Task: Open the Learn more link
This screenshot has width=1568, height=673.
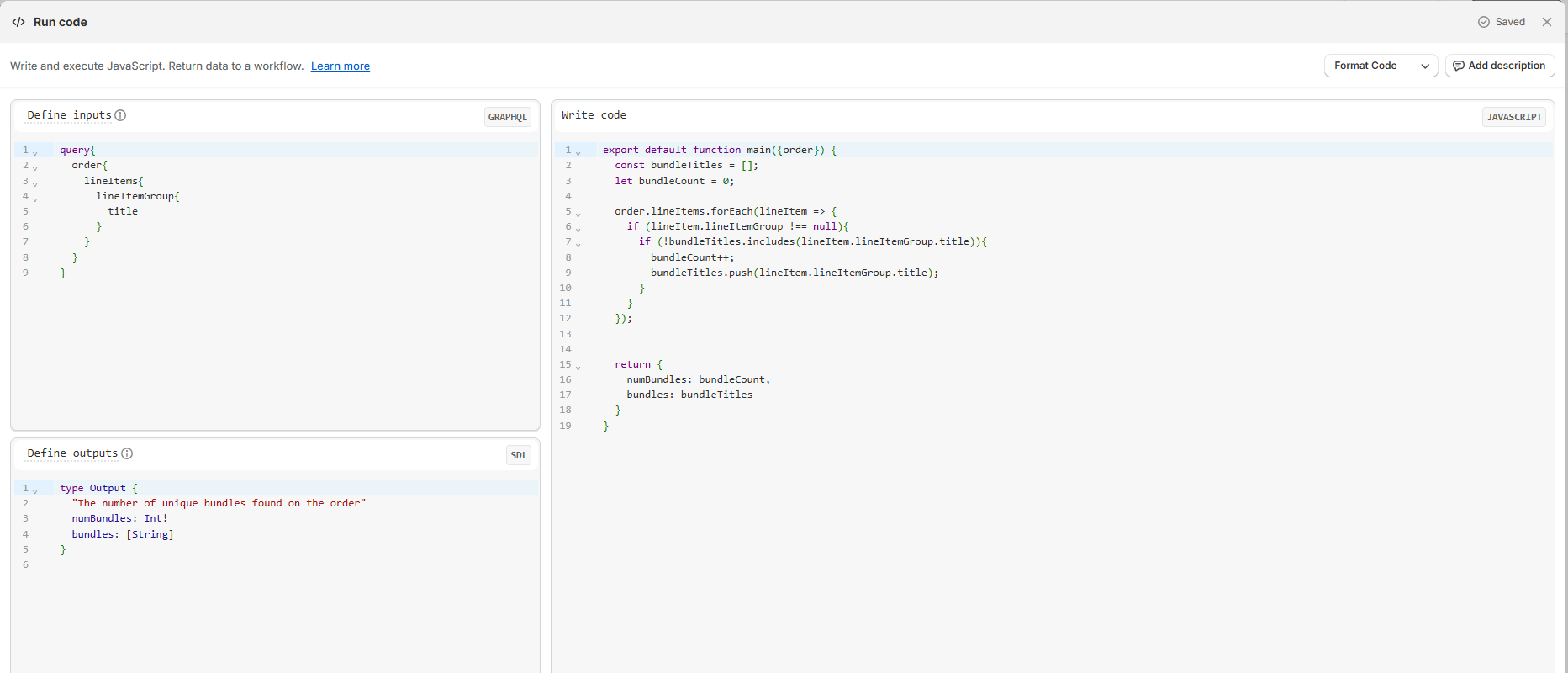Action: [341, 66]
